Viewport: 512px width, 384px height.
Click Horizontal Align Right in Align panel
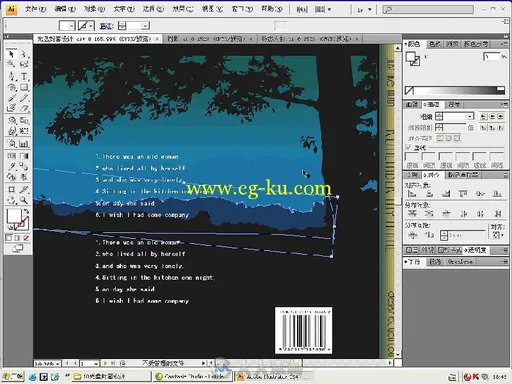click(446, 193)
